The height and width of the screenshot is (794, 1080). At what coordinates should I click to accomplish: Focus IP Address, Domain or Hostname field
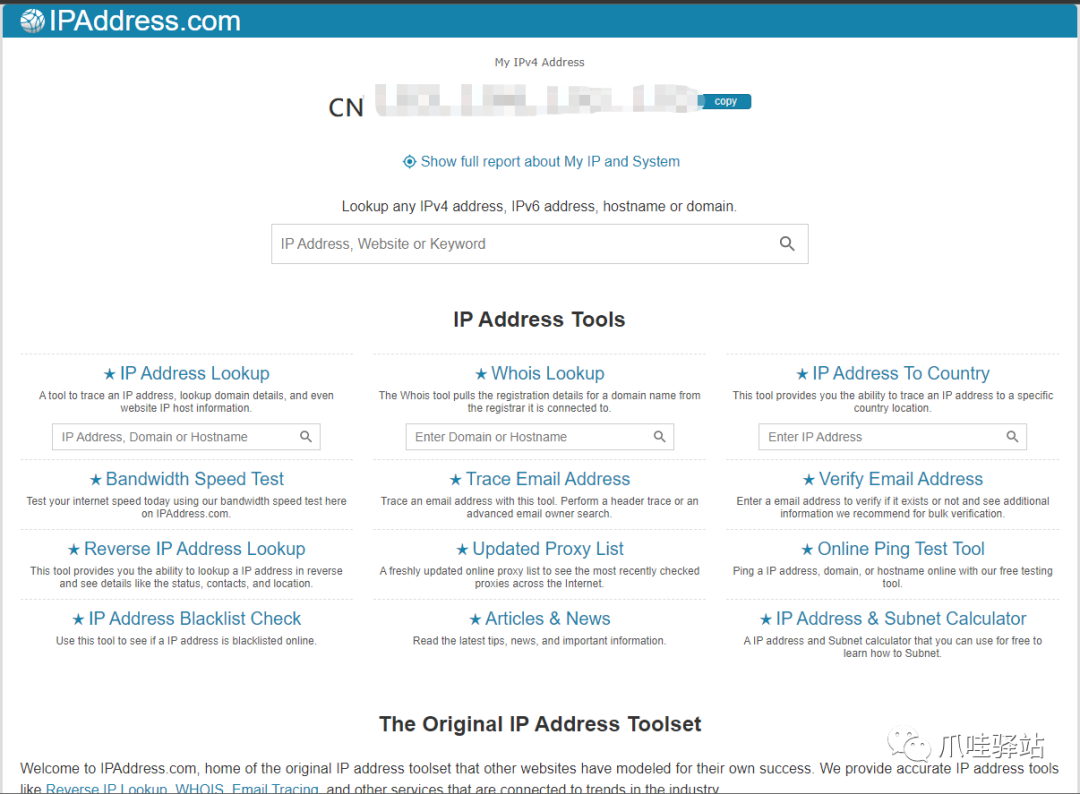(186, 437)
